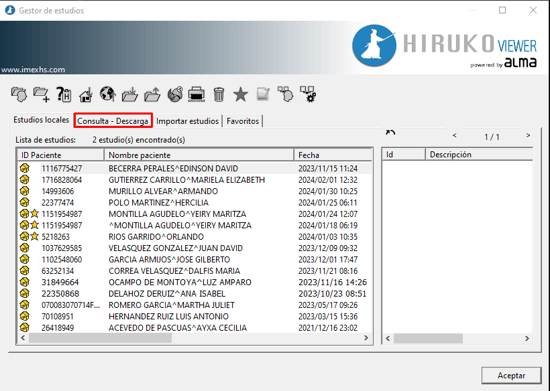Click the yellow study icon beside 63252134
The image size is (550, 391).
coord(24,271)
